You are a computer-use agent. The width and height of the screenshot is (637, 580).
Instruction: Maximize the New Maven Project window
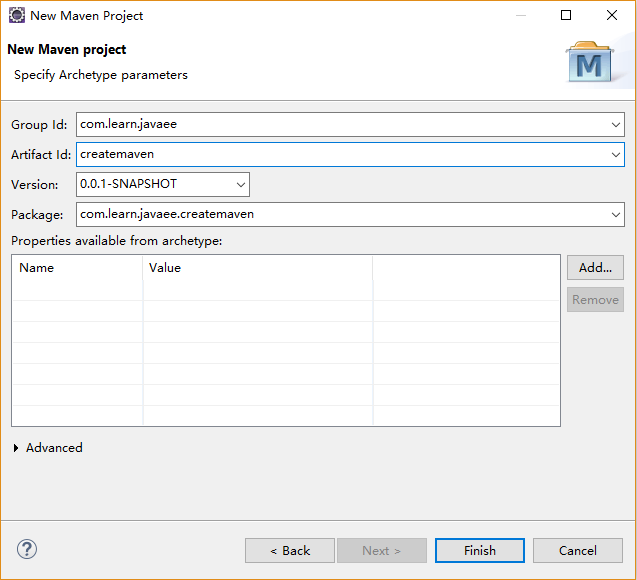tap(566, 15)
